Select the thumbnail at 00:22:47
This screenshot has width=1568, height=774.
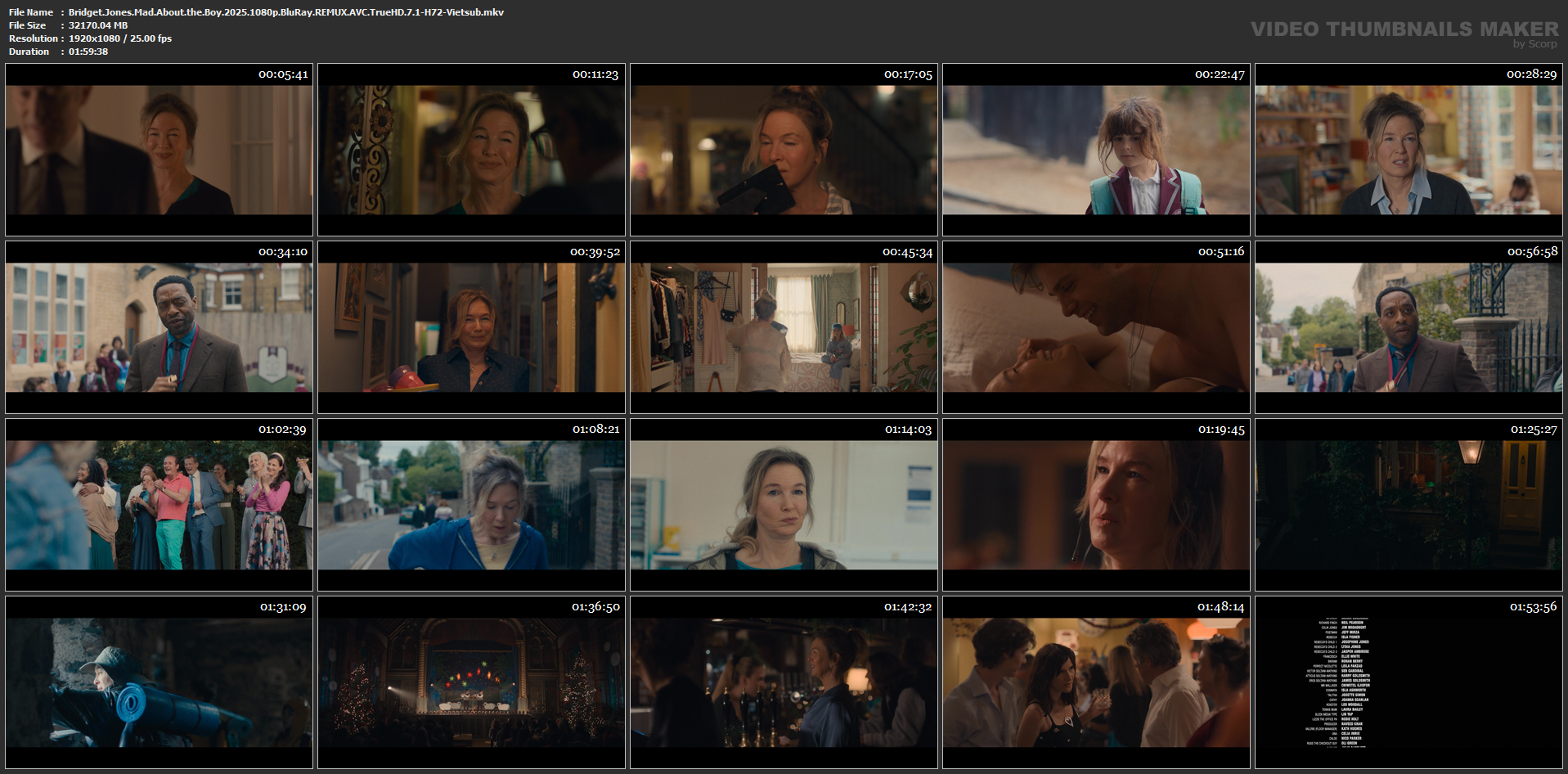(x=1096, y=150)
